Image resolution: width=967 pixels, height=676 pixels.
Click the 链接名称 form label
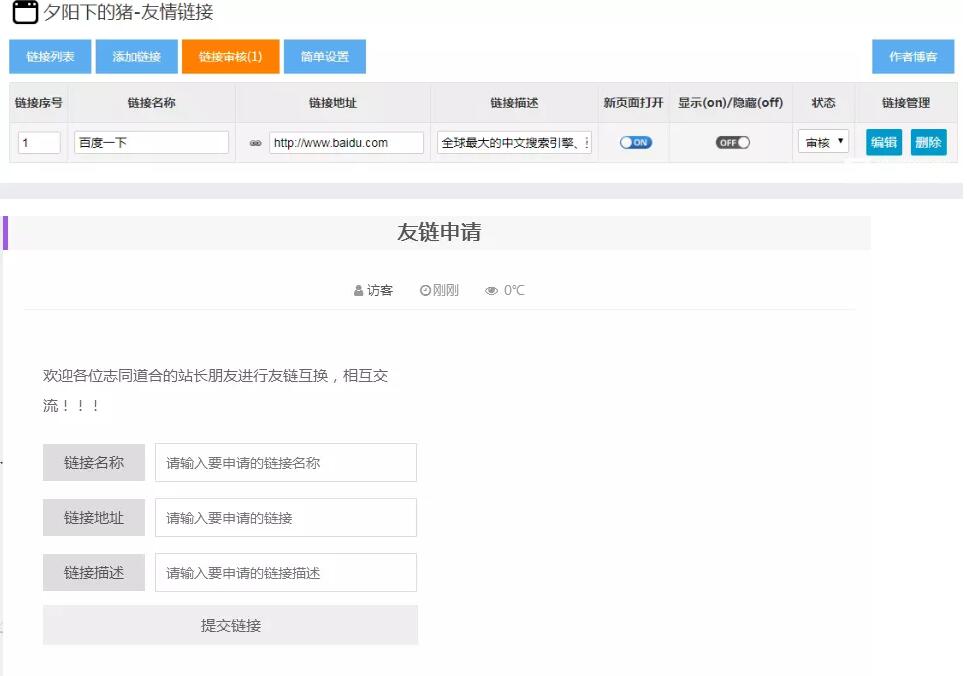click(x=94, y=463)
